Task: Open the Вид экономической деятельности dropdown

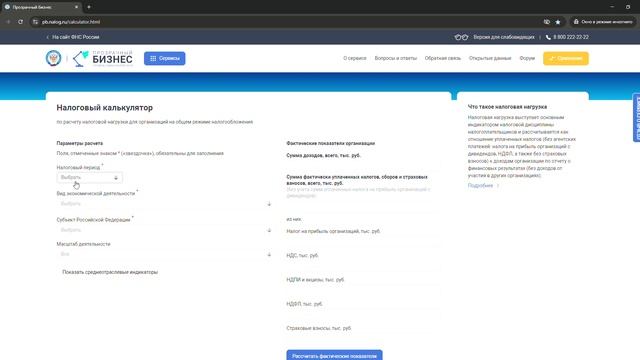Action: click(x=164, y=204)
